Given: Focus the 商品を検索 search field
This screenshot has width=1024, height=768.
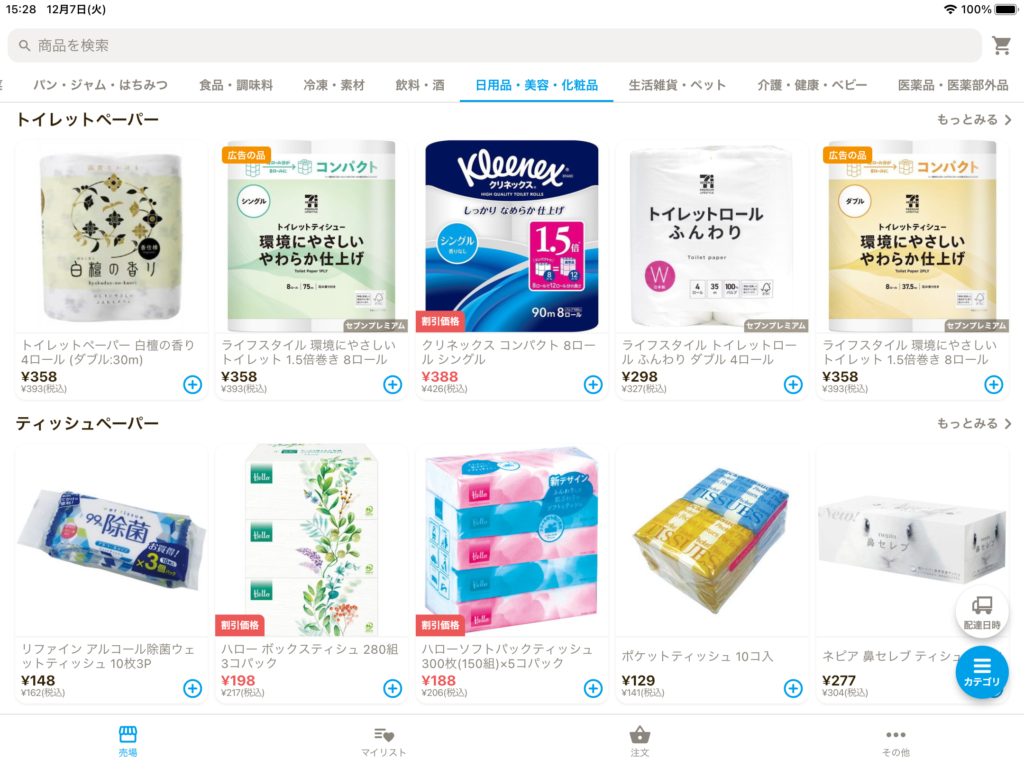Looking at the screenshot, I should pyautogui.click(x=494, y=45).
